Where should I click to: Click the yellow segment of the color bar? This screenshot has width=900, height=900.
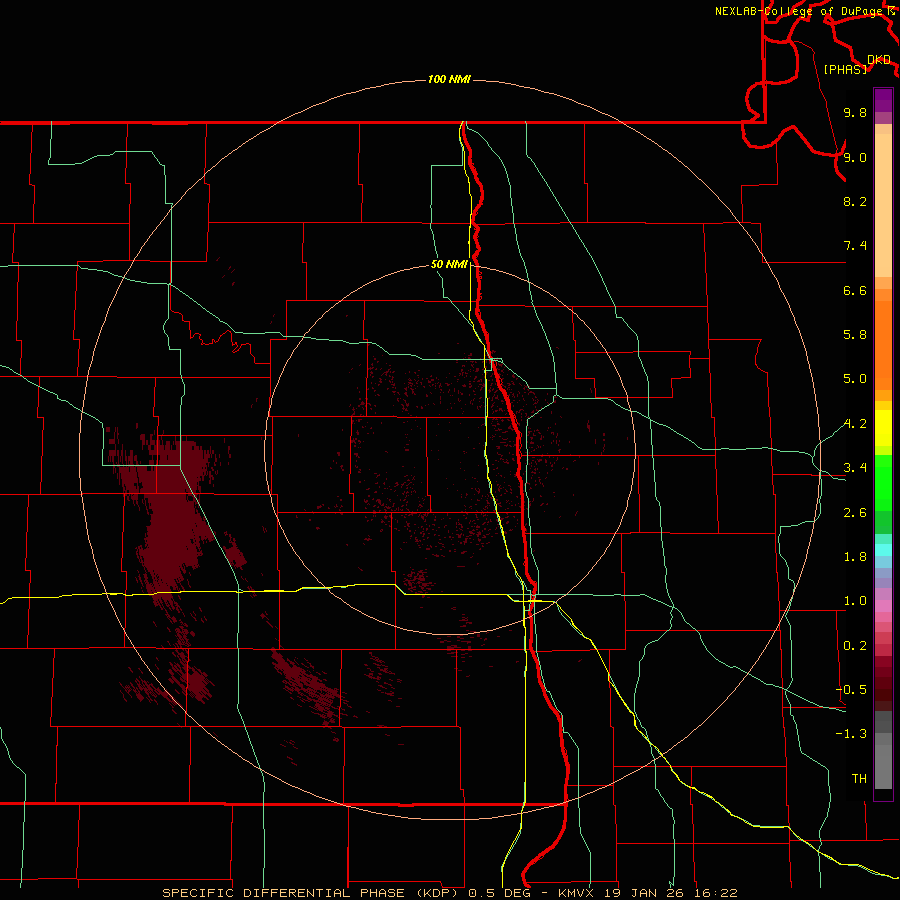(883, 428)
